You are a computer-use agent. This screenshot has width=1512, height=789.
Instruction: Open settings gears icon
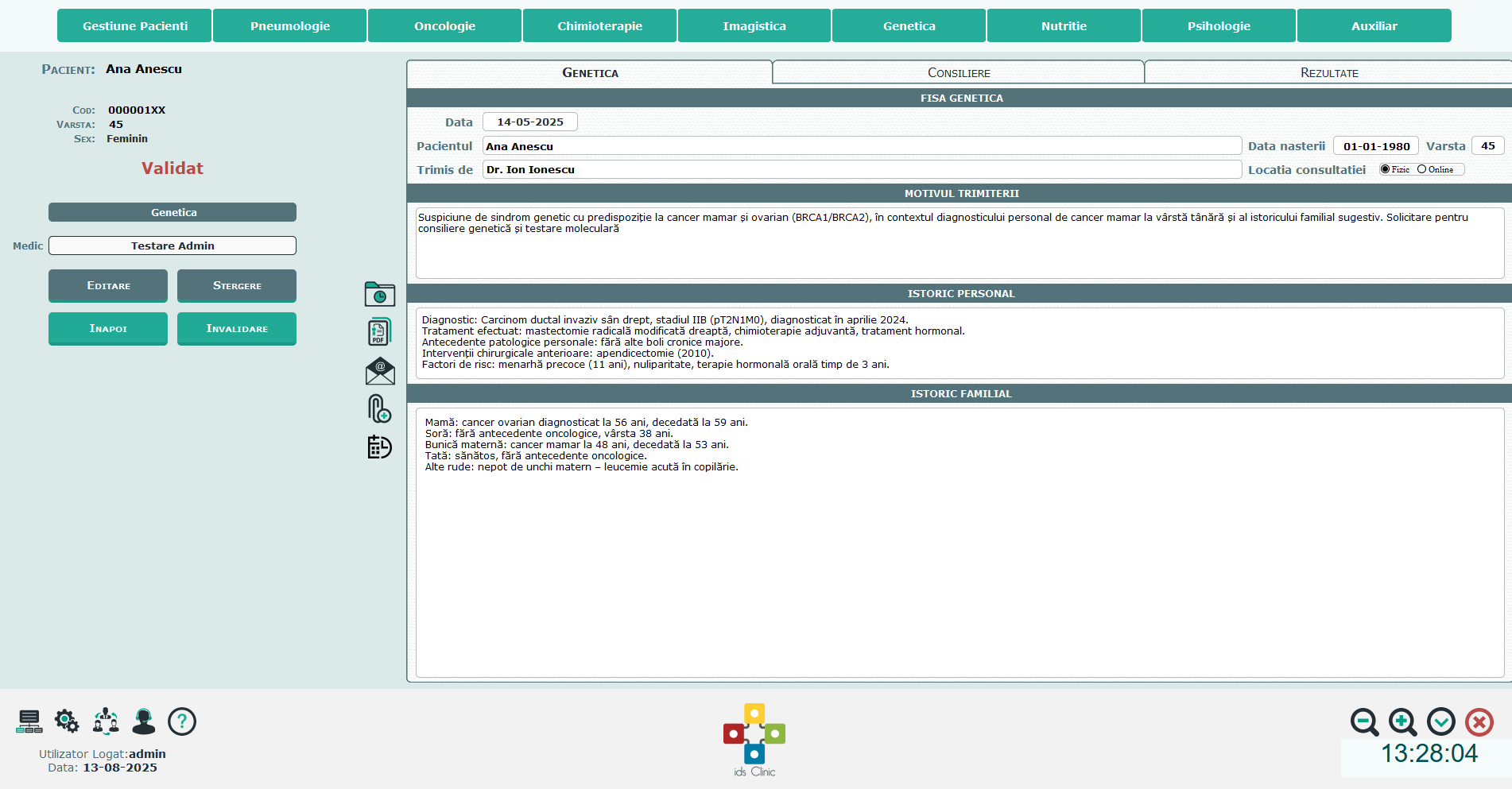pyautogui.click(x=67, y=721)
